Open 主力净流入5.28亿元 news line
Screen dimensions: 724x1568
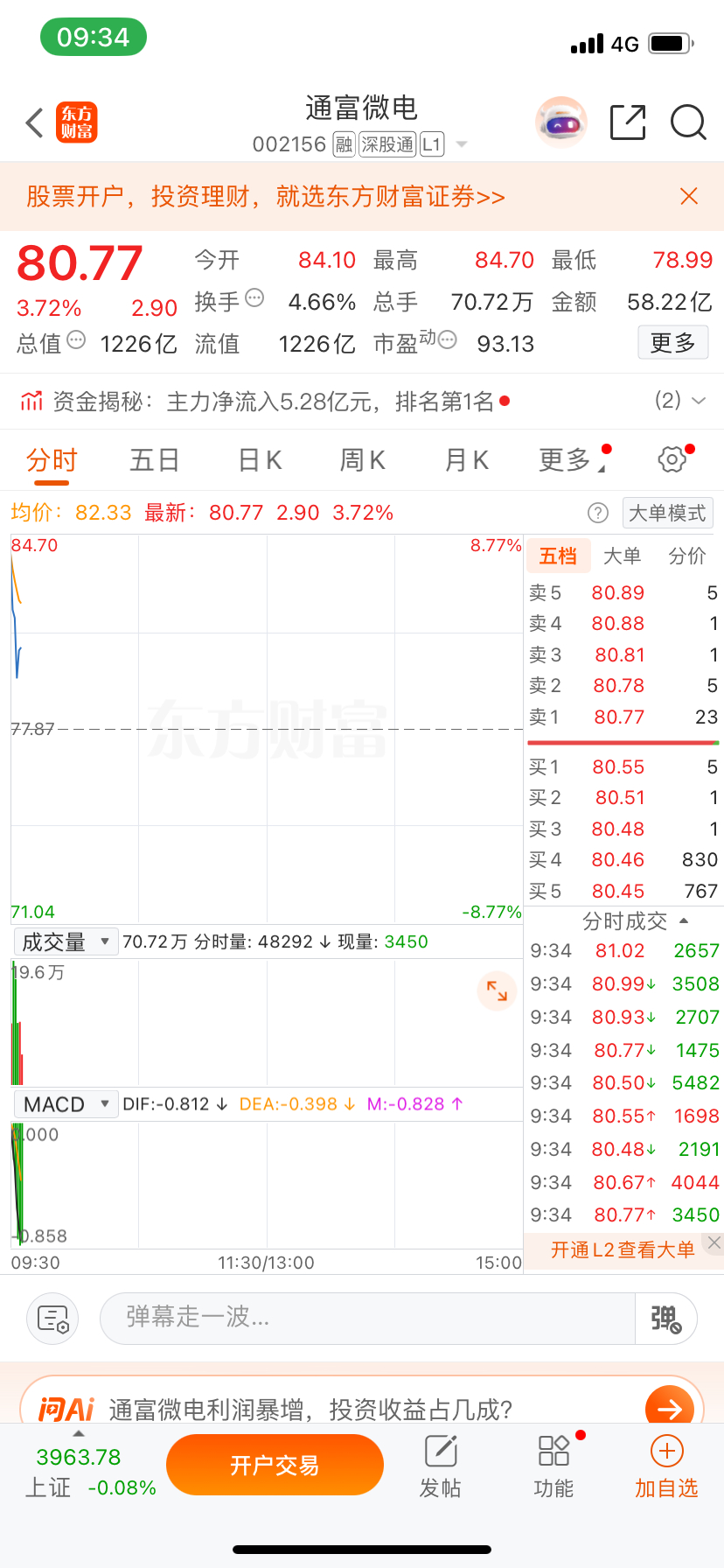click(330, 402)
